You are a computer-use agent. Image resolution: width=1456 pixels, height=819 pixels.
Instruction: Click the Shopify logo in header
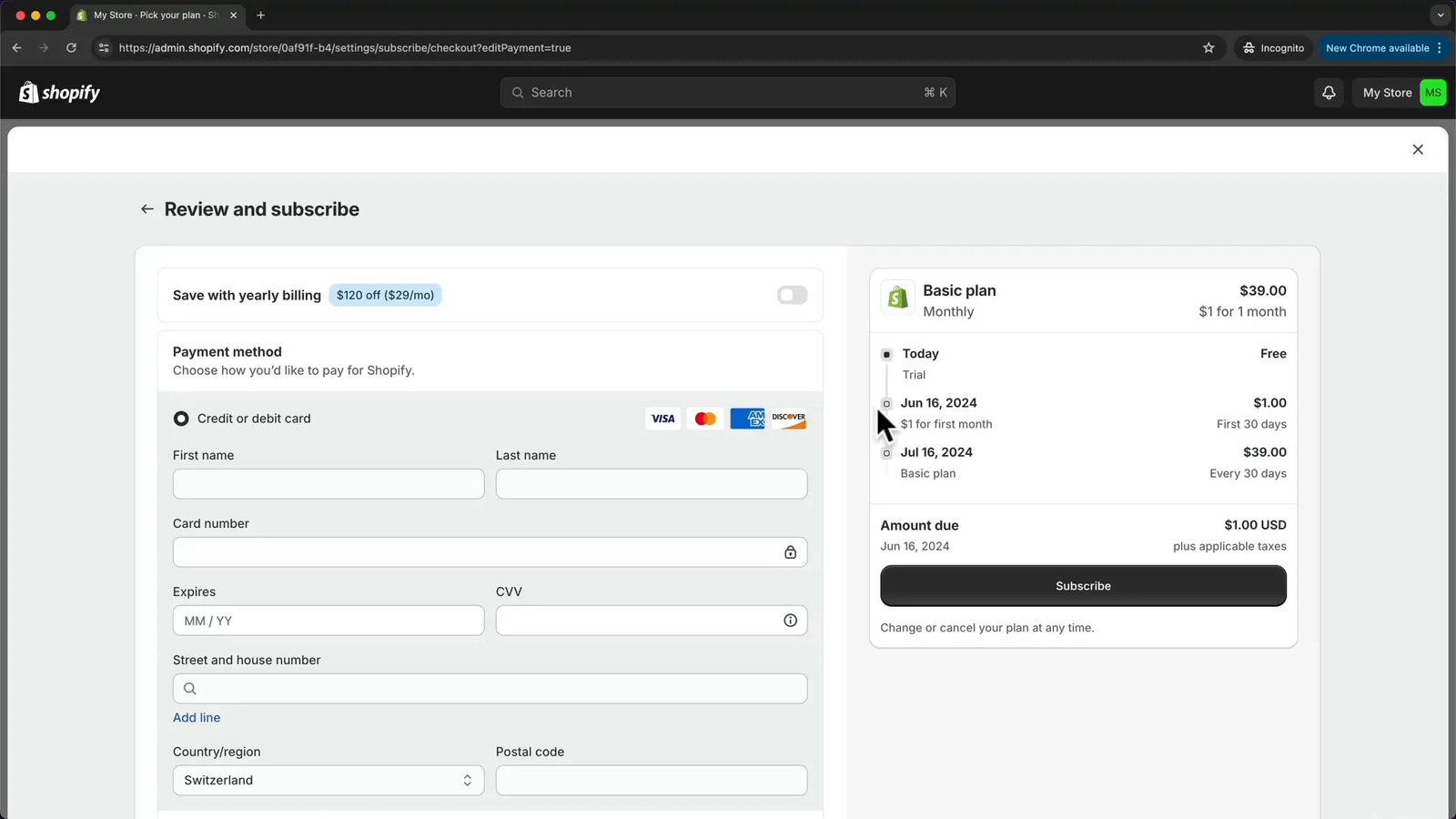point(59,92)
